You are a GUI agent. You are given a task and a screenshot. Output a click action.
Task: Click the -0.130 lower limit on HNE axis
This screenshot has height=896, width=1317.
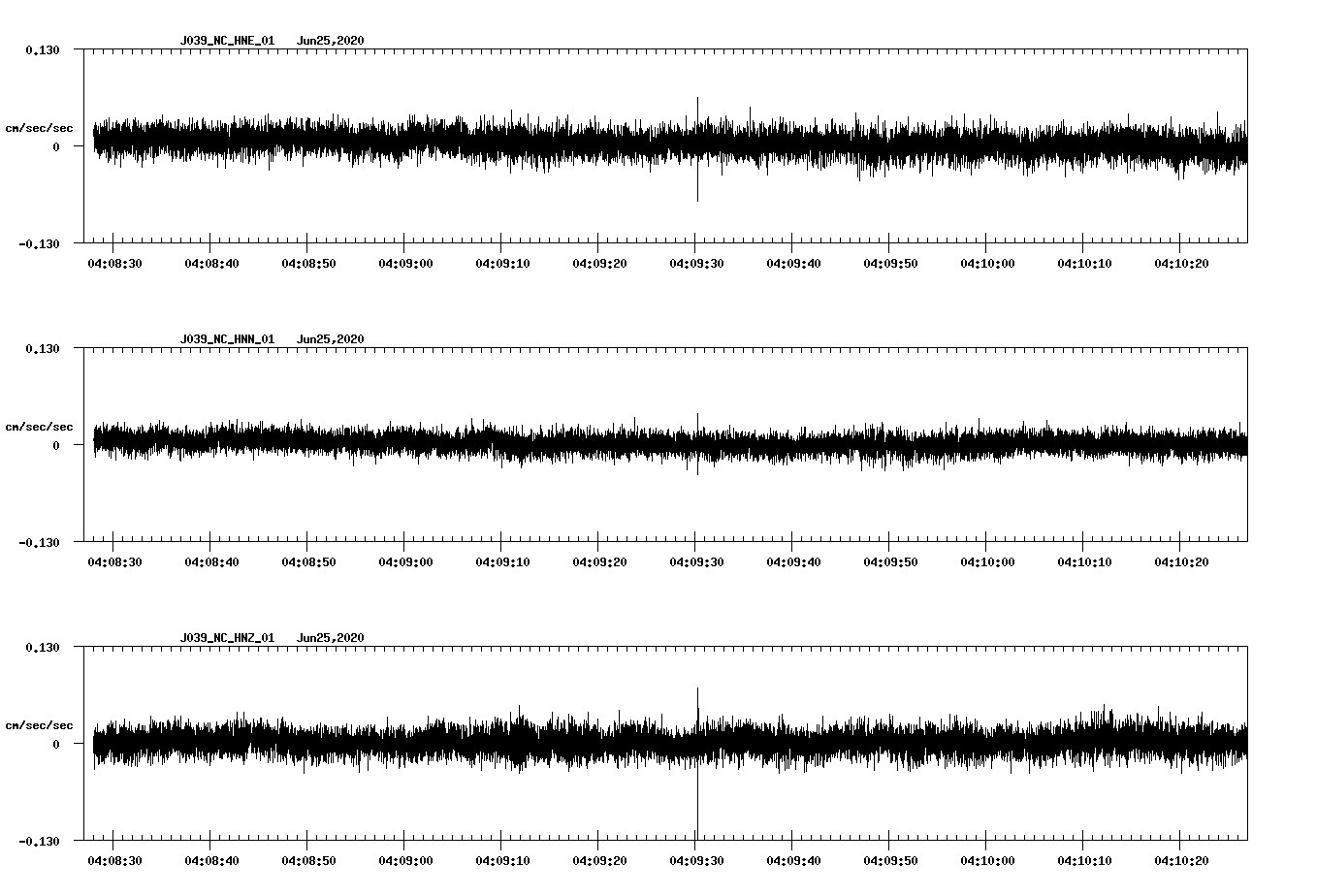click(x=39, y=243)
